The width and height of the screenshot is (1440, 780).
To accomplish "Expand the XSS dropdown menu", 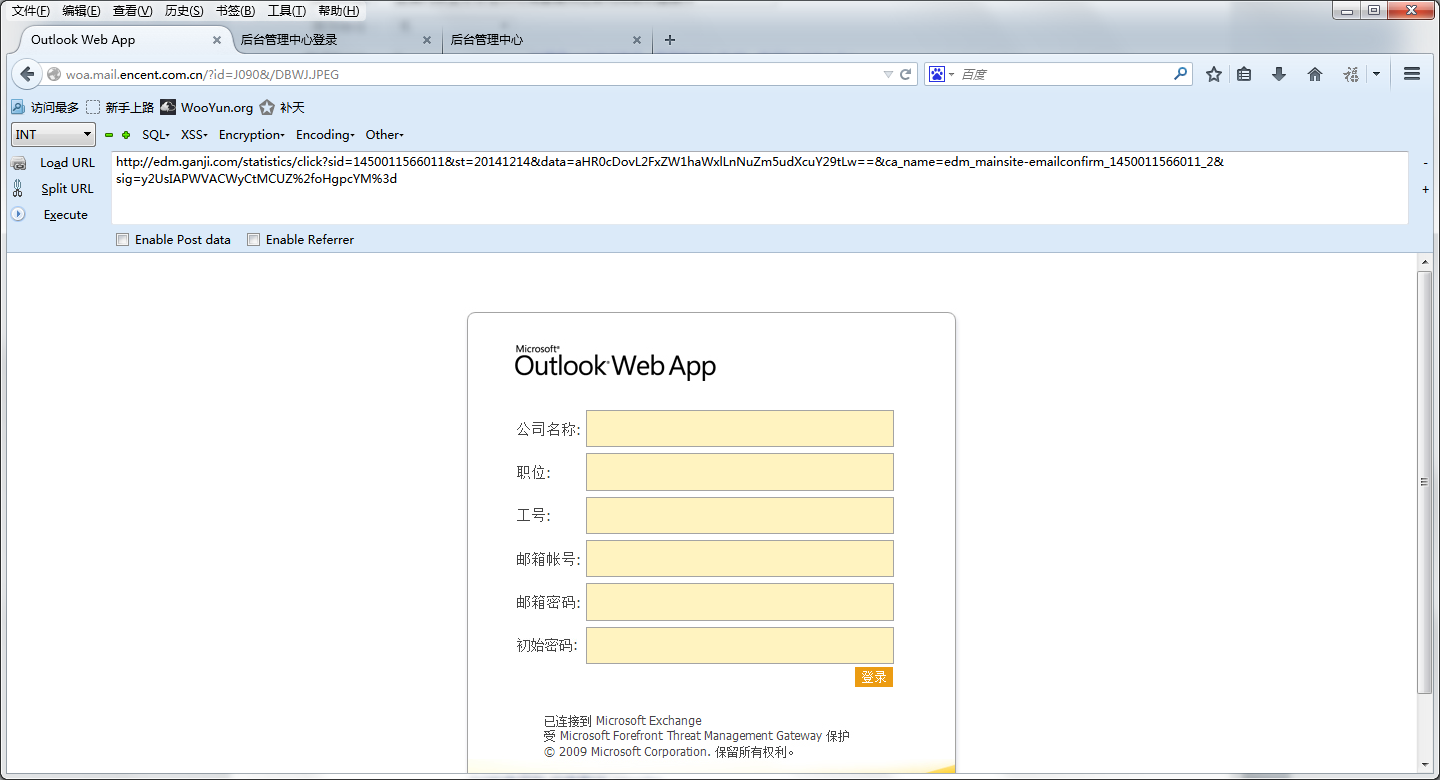I will (194, 135).
